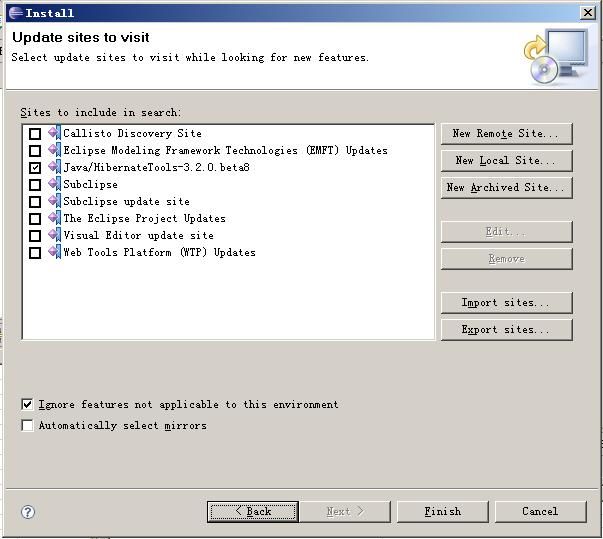Click The Eclipse Project Updates icon
This screenshot has width=603, height=539.
[x=55, y=218]
